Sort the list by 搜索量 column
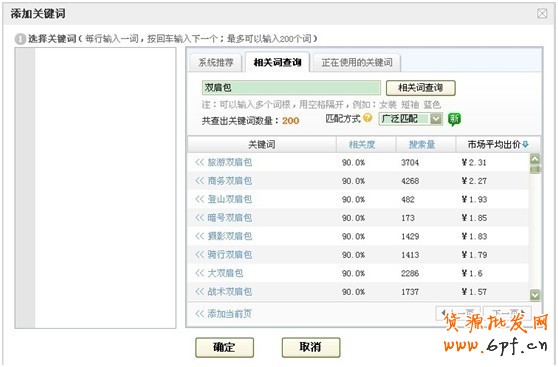The image size is (558, 367). tap(422, 145)
